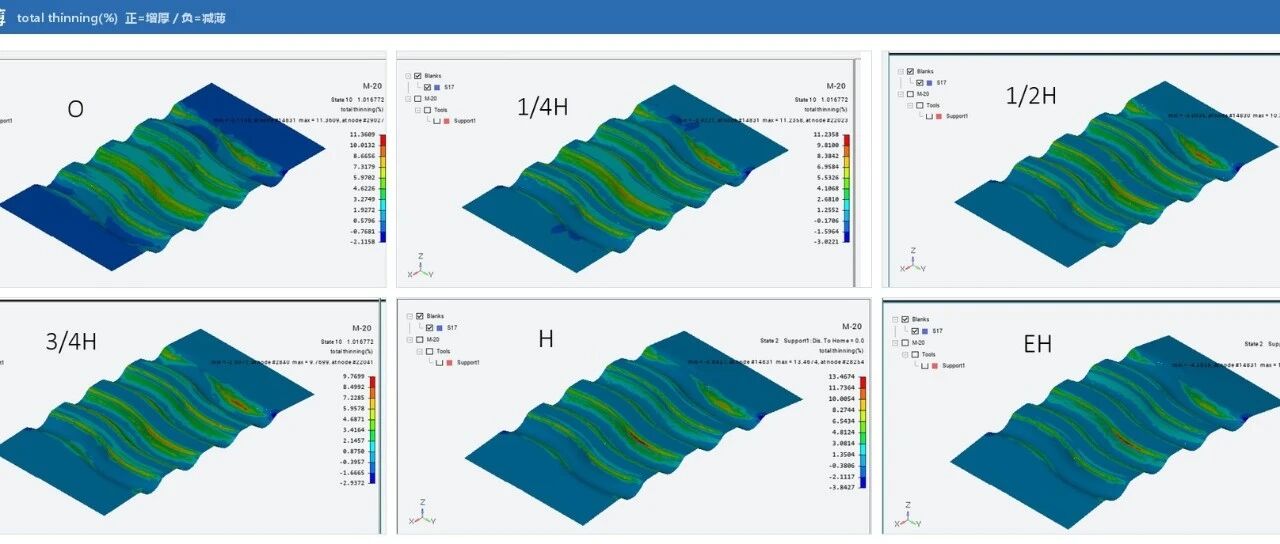This screenshot has height=544, width=1280.
Task: Enable Support1 checkbox in the 1/2H panel
Action: pos(929,116)
